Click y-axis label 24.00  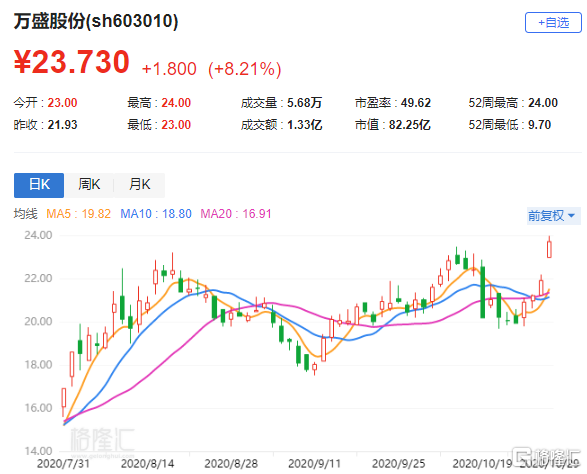(38, 235)
